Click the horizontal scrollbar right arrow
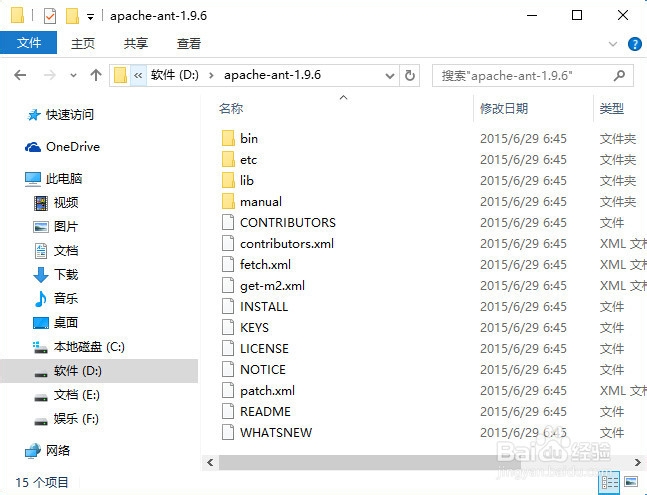This screenshot has width=647, height=495. pos(638,462)
